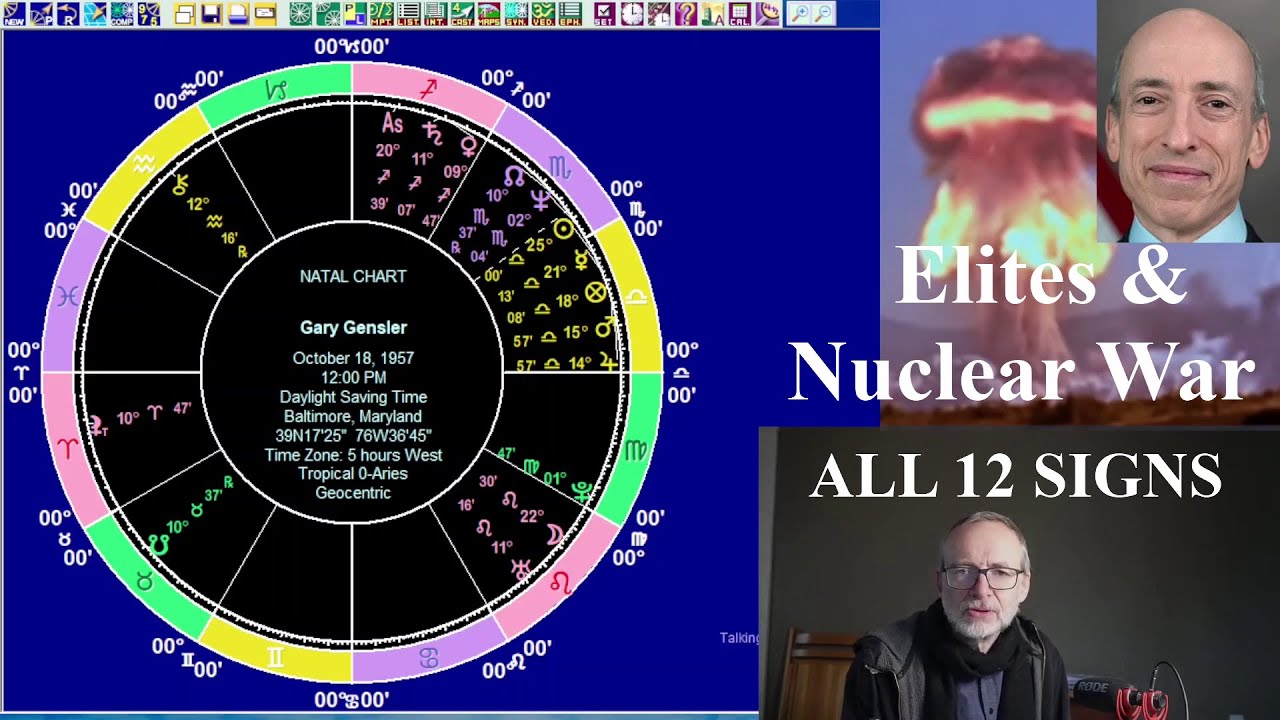Click the printer icon in toolbar
Image resolution: width=1280 pixels, height=720 pixels.
(238, 14)
